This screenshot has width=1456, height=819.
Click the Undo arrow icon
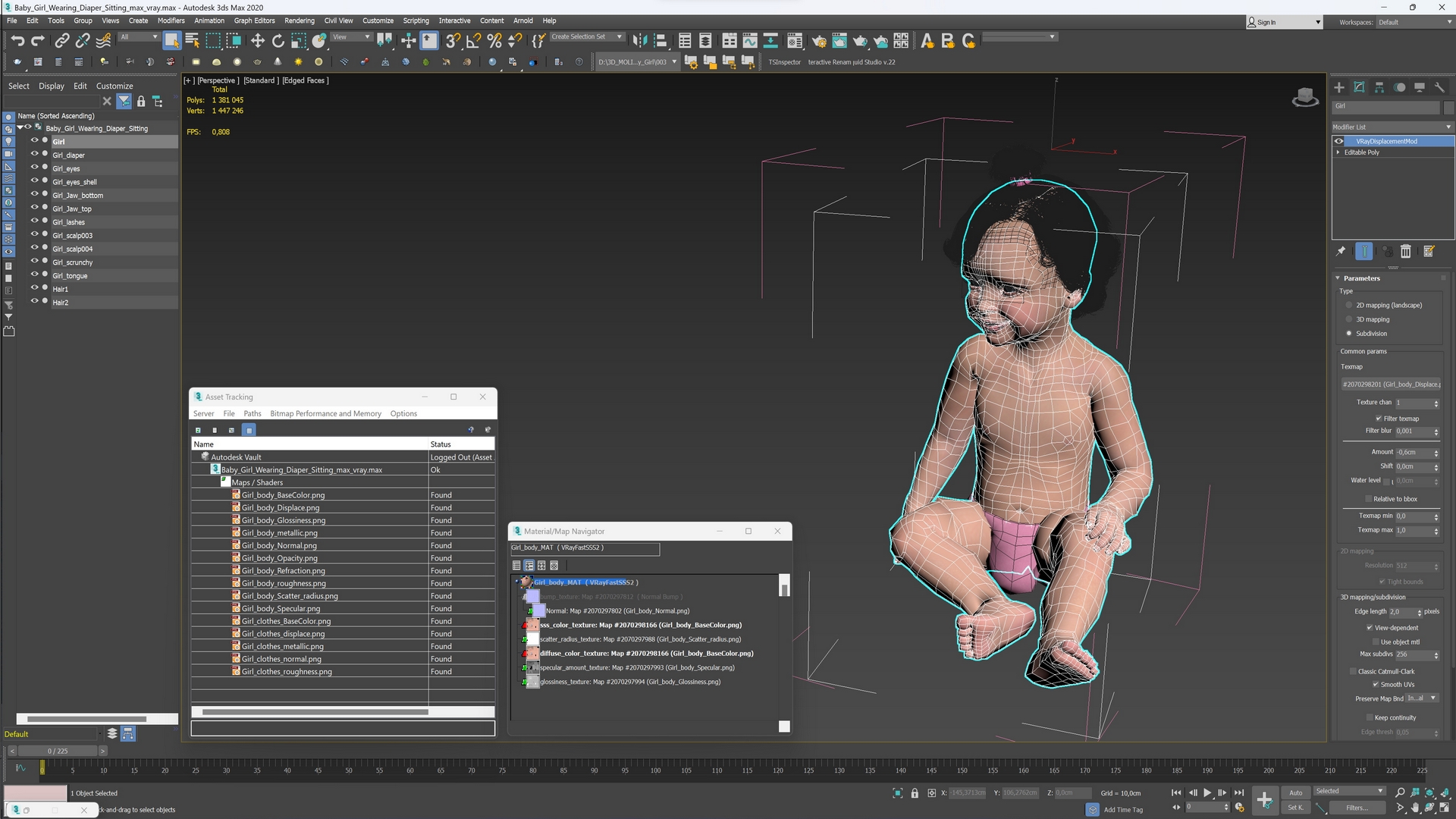(17, 41)
